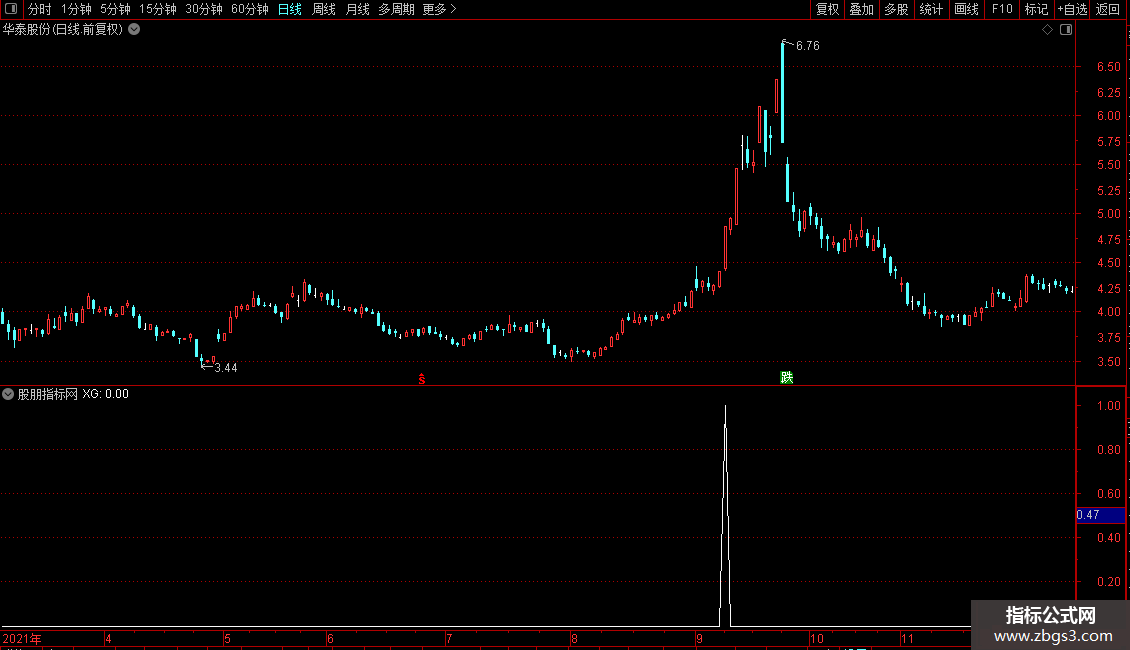The height and width of the screenshot is (650, 1130).
Task: Click the 3.44 low price label
Action: tap(226, 368)
